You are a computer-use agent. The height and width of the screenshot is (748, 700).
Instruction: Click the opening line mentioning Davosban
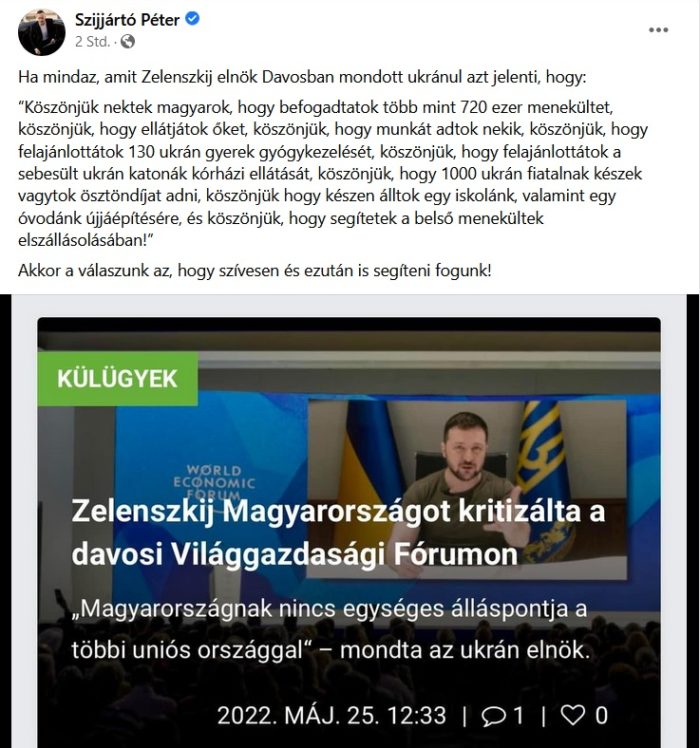coord(302,77)
